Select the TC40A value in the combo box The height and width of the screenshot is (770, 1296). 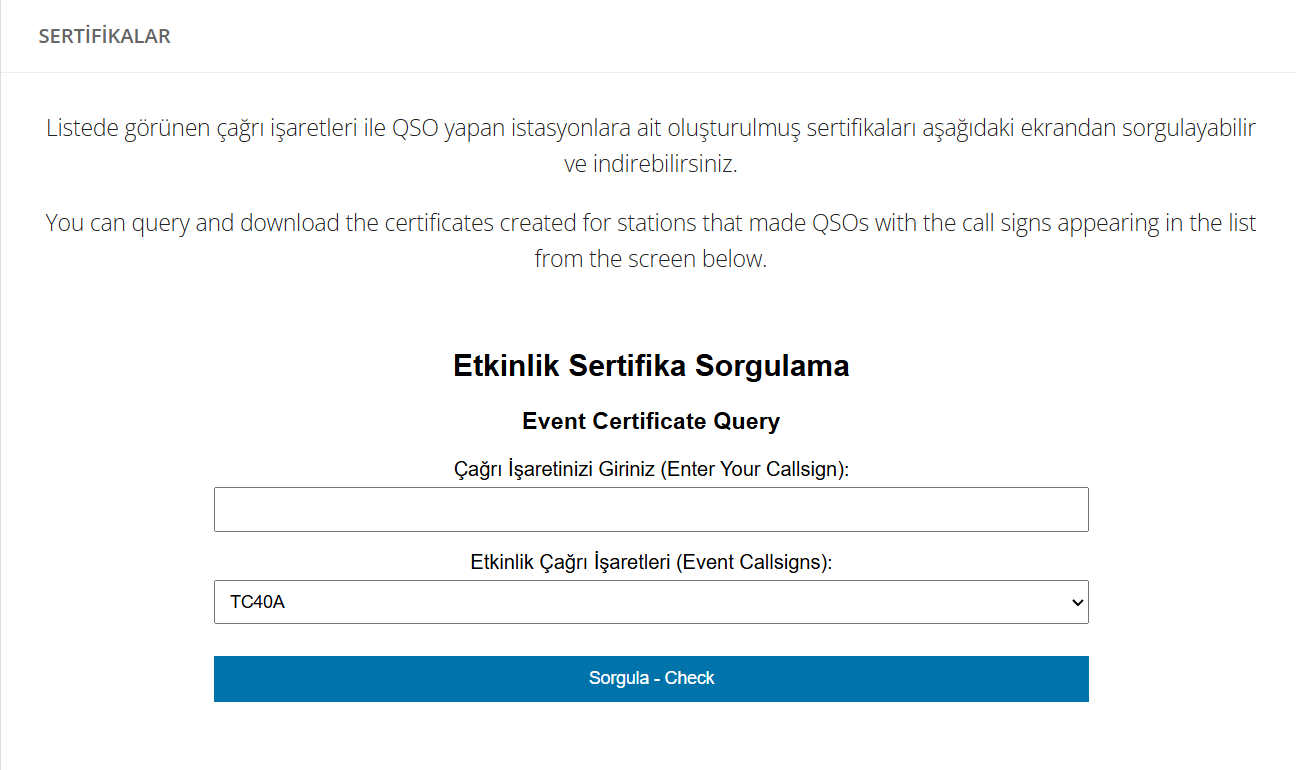coord(258,602)
